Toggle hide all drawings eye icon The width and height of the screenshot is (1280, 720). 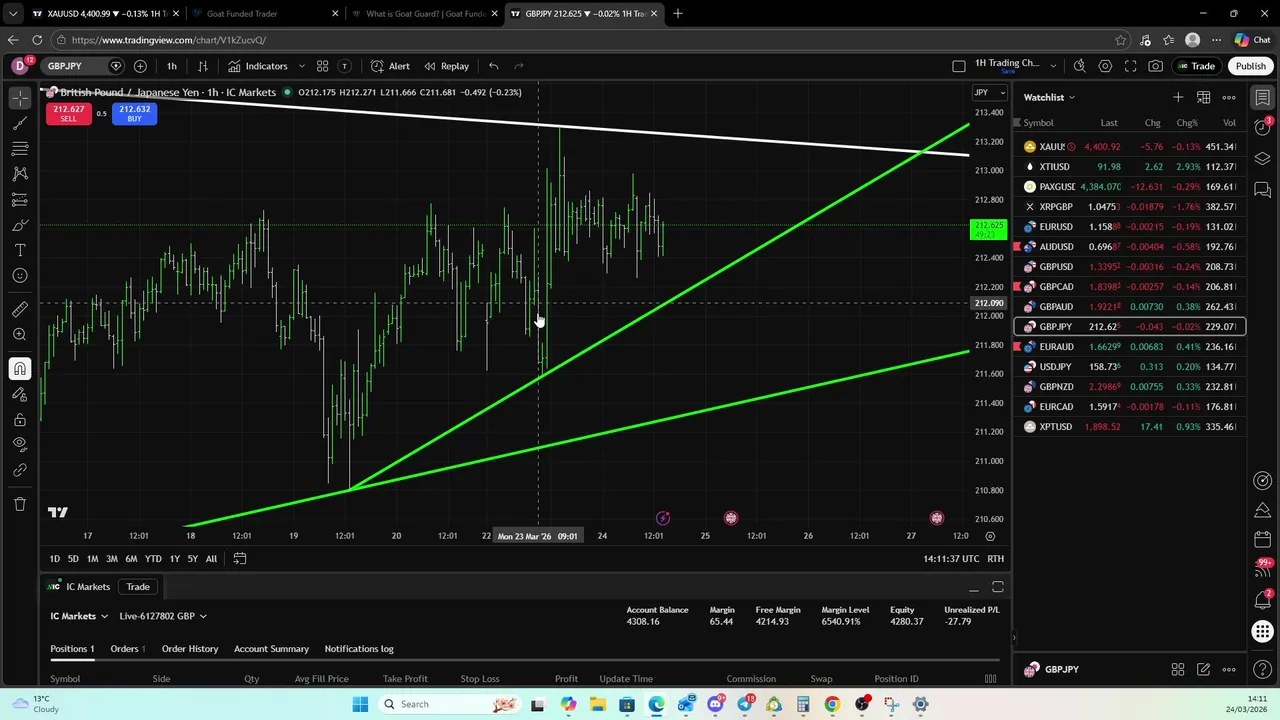[20, 445]
